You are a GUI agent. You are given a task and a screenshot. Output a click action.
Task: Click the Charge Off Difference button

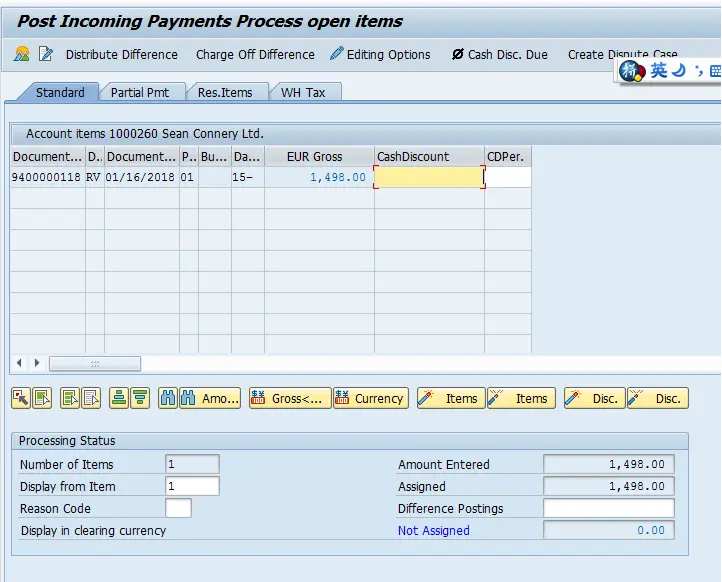[x=255, y=54]
